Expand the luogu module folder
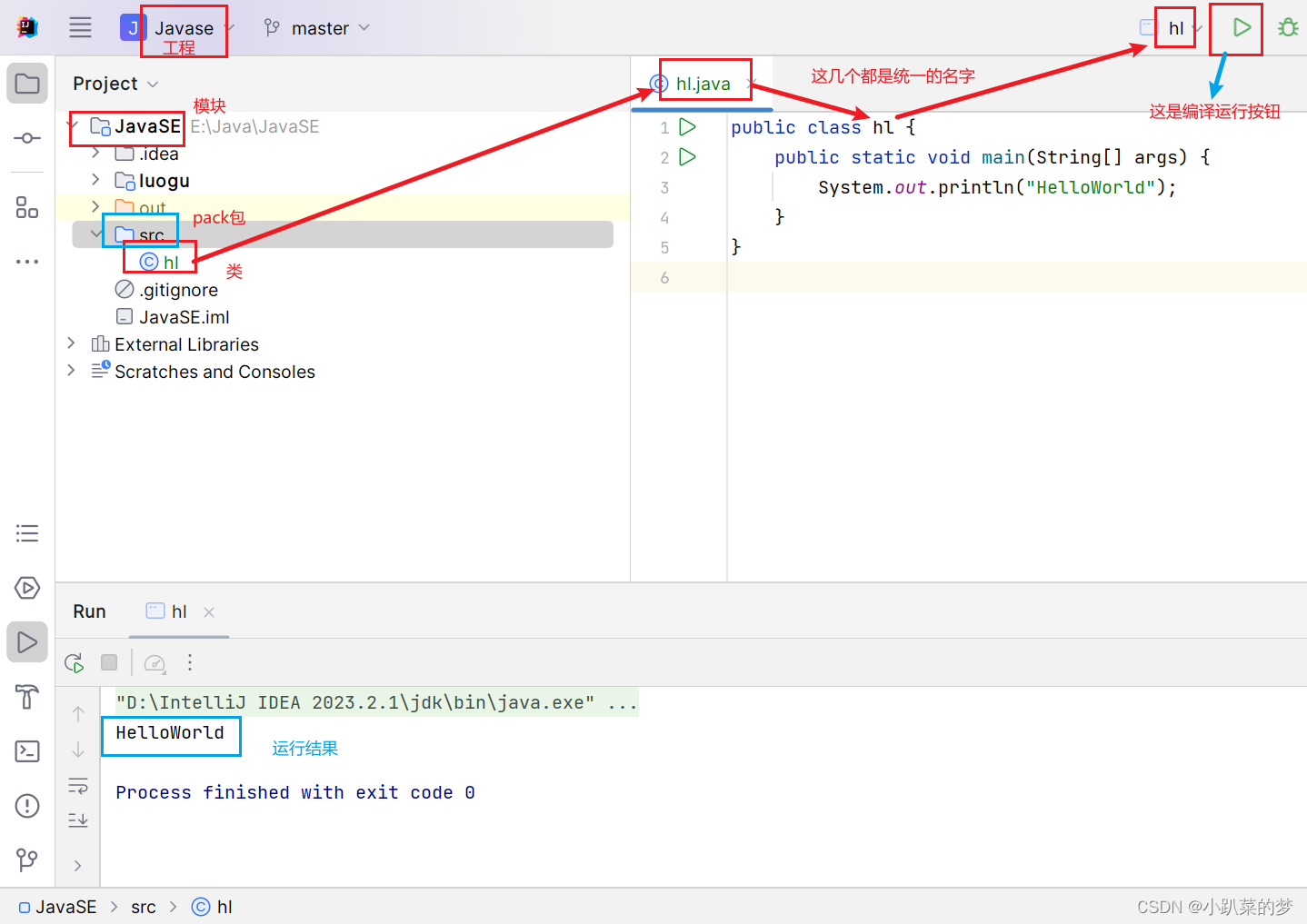1307x924 pixels. [95, 180]
